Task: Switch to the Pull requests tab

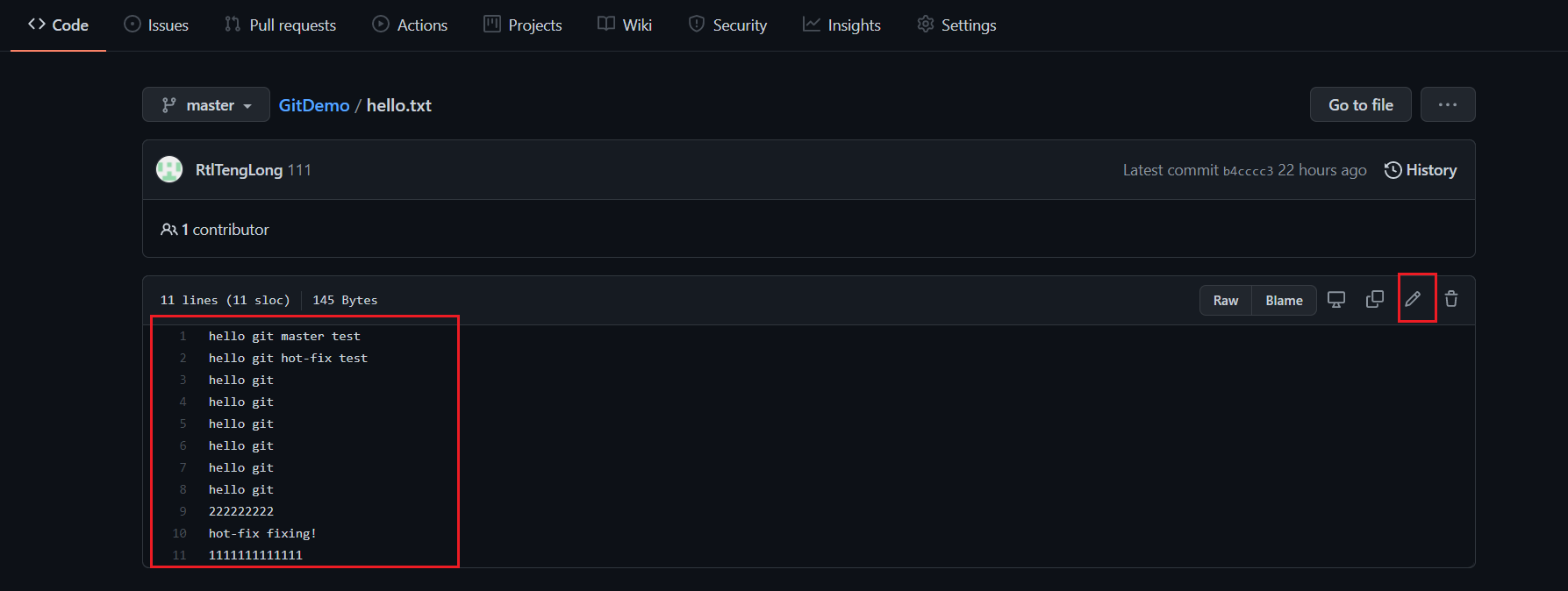Action: 279,25
